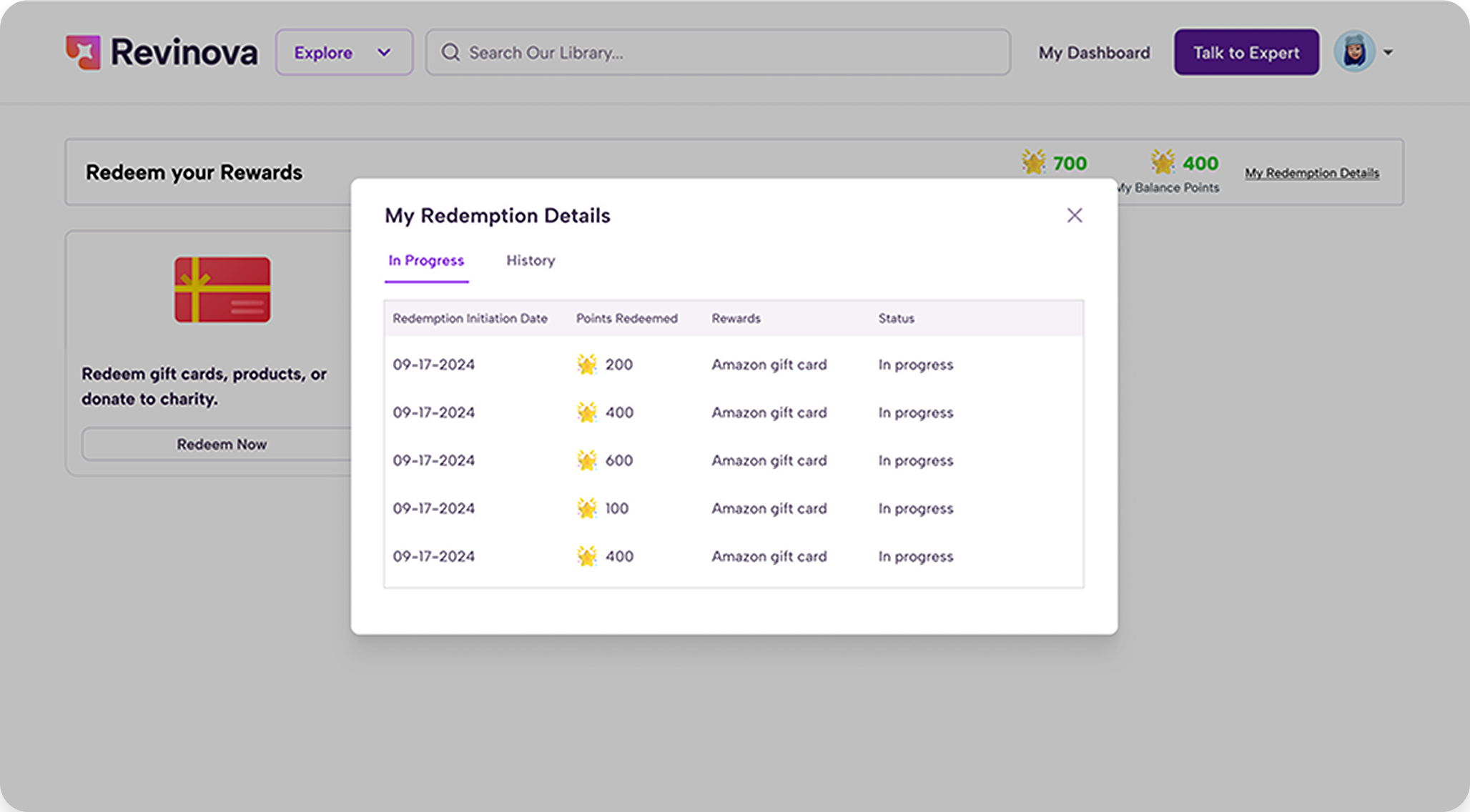The image size is (1470, 812).
Task: Click the user avatar picture
Action: pyautogui.click(x=1354, y=51)
